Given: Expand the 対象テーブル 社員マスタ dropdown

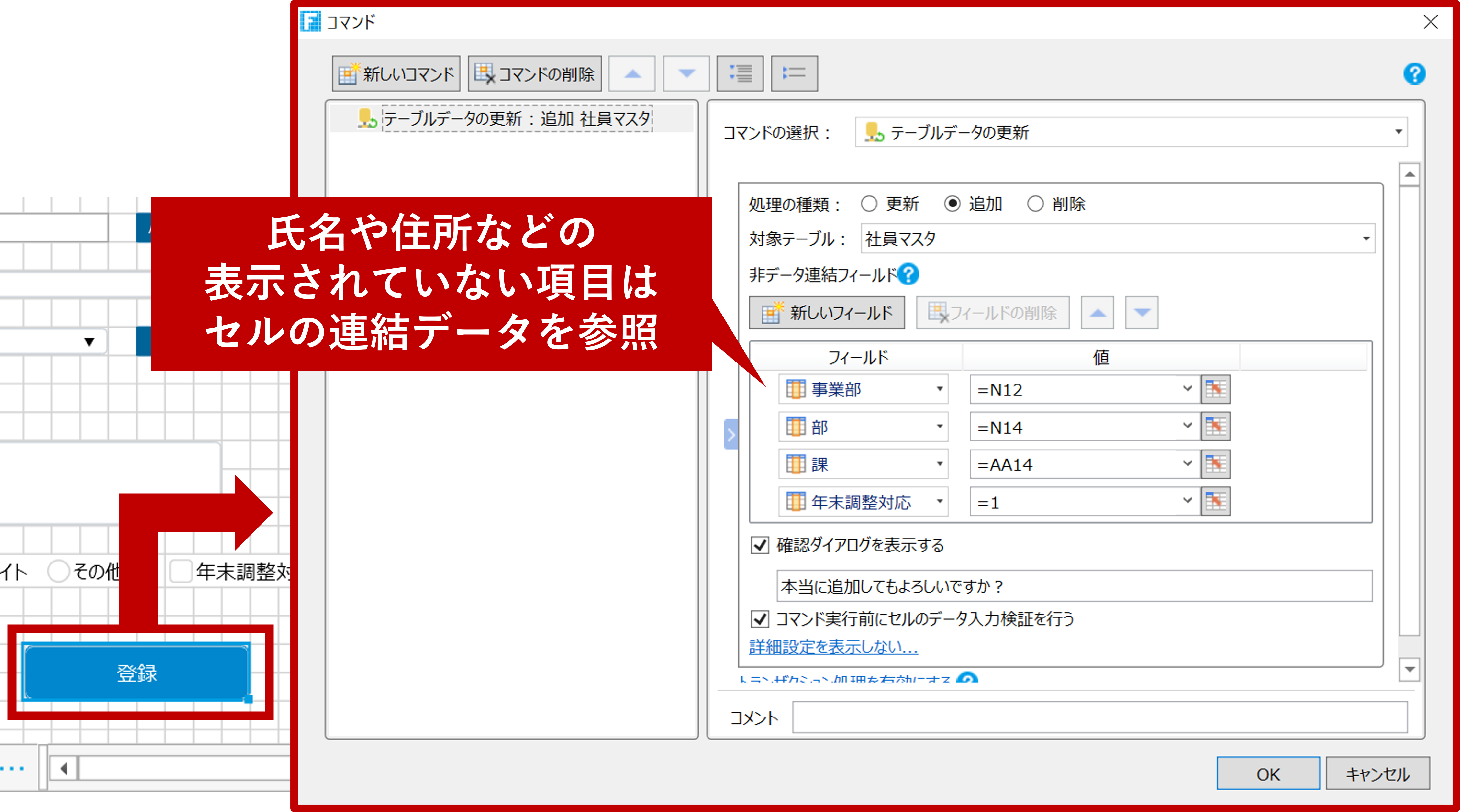Looking at the screenshot, I should point(1366,239).
